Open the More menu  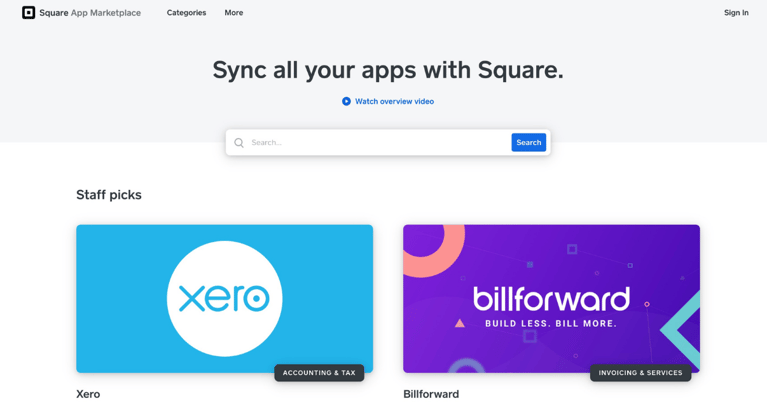coord(233,13)
